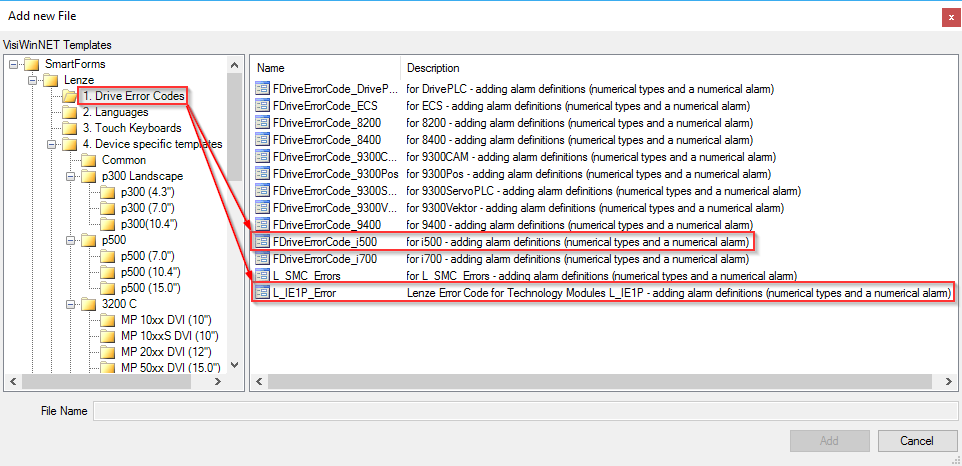
Task: Collapse the SmartForms tree node
Action: tap(13, 64)
